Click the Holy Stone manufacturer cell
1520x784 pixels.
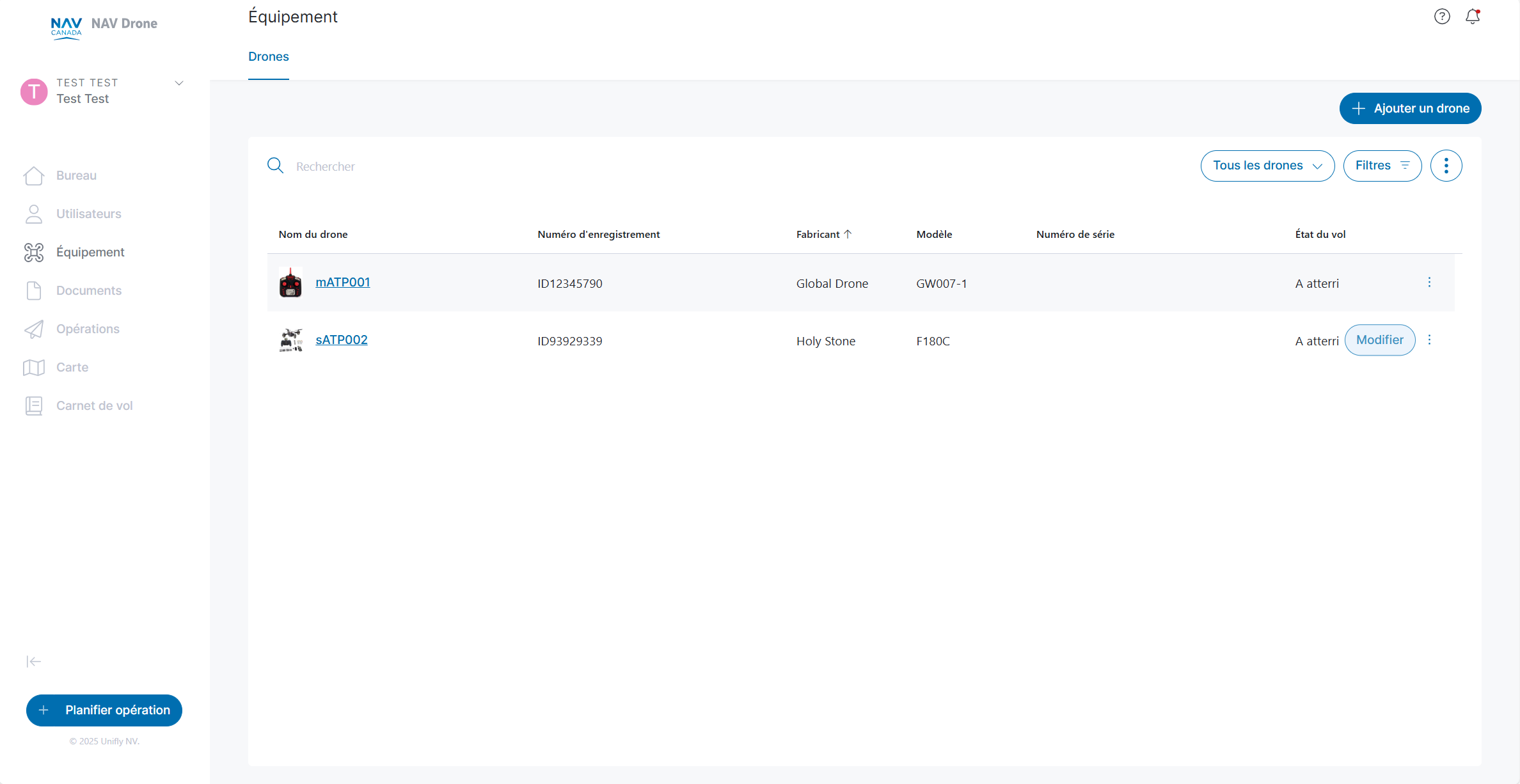tap(826, 341)
